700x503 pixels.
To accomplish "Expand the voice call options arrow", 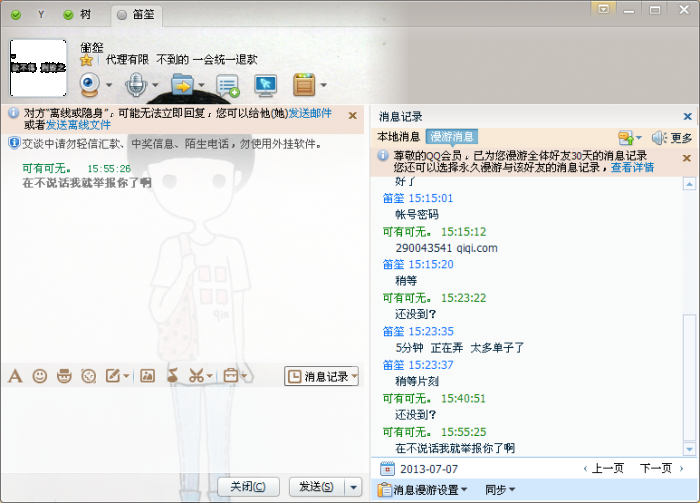I will click(155, 85).
